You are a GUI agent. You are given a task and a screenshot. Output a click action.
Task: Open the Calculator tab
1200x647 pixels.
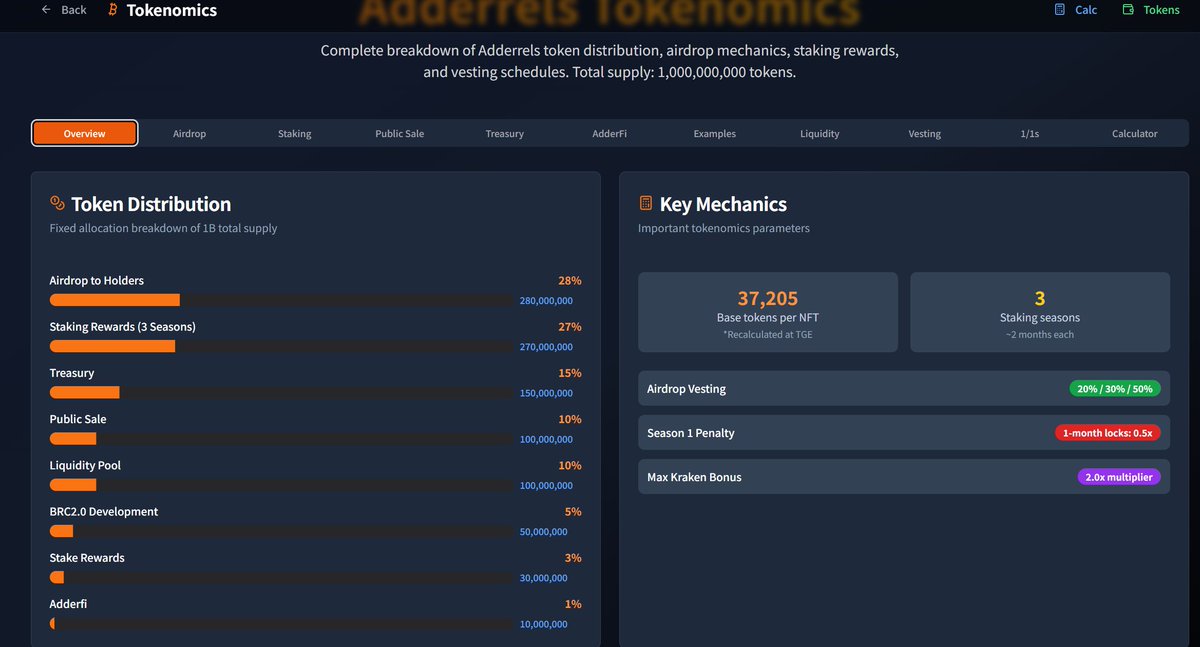point(1135,133)
